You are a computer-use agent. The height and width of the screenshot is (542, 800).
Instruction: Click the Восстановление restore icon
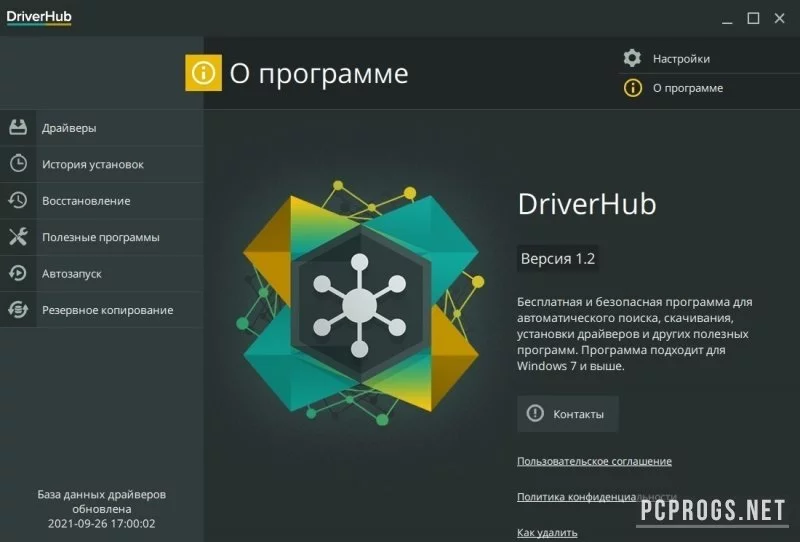pyautogui.click(x=18, y=201)
